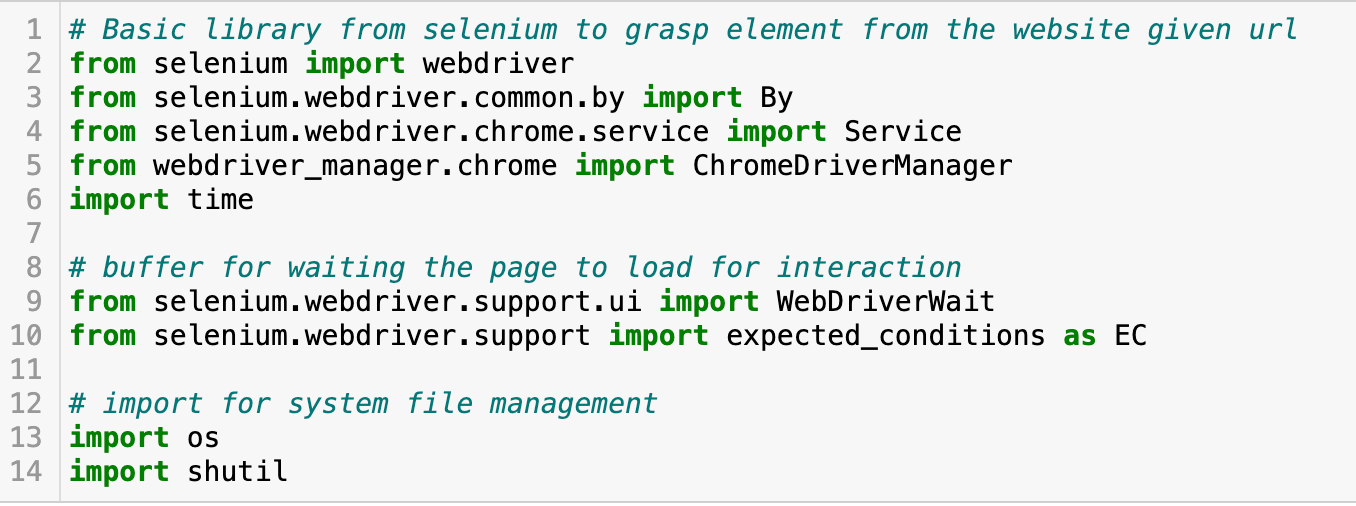Click the buffer waiting comment on line 8
Image resolution: width=1356 pixels, height=506 pixels.
point(515,268)
